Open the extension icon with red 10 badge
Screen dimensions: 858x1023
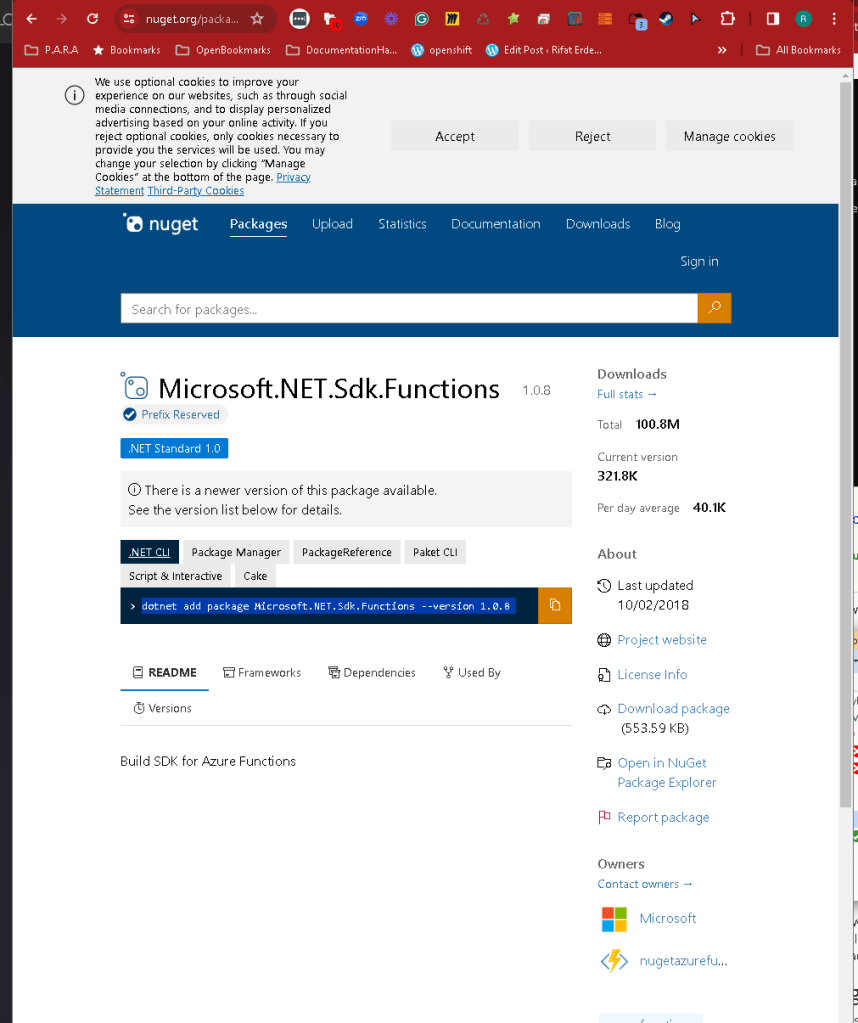(331, 20)
